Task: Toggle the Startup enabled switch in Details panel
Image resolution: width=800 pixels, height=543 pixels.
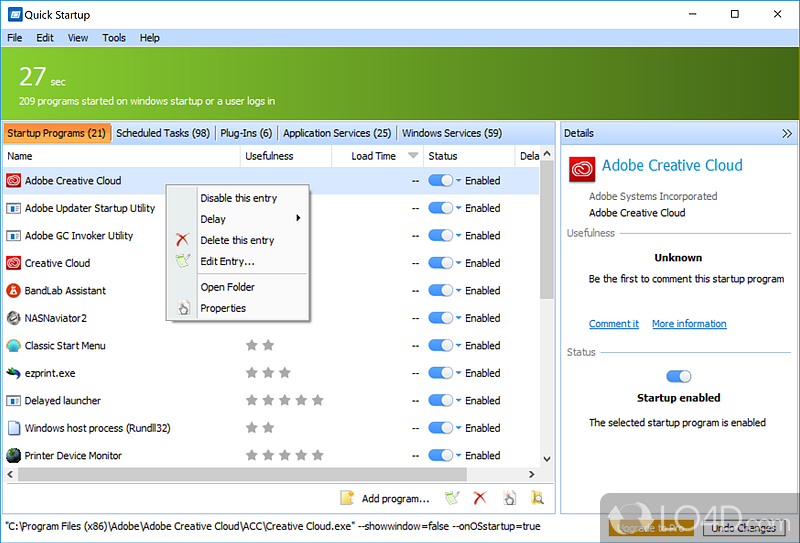Action: 678,376
